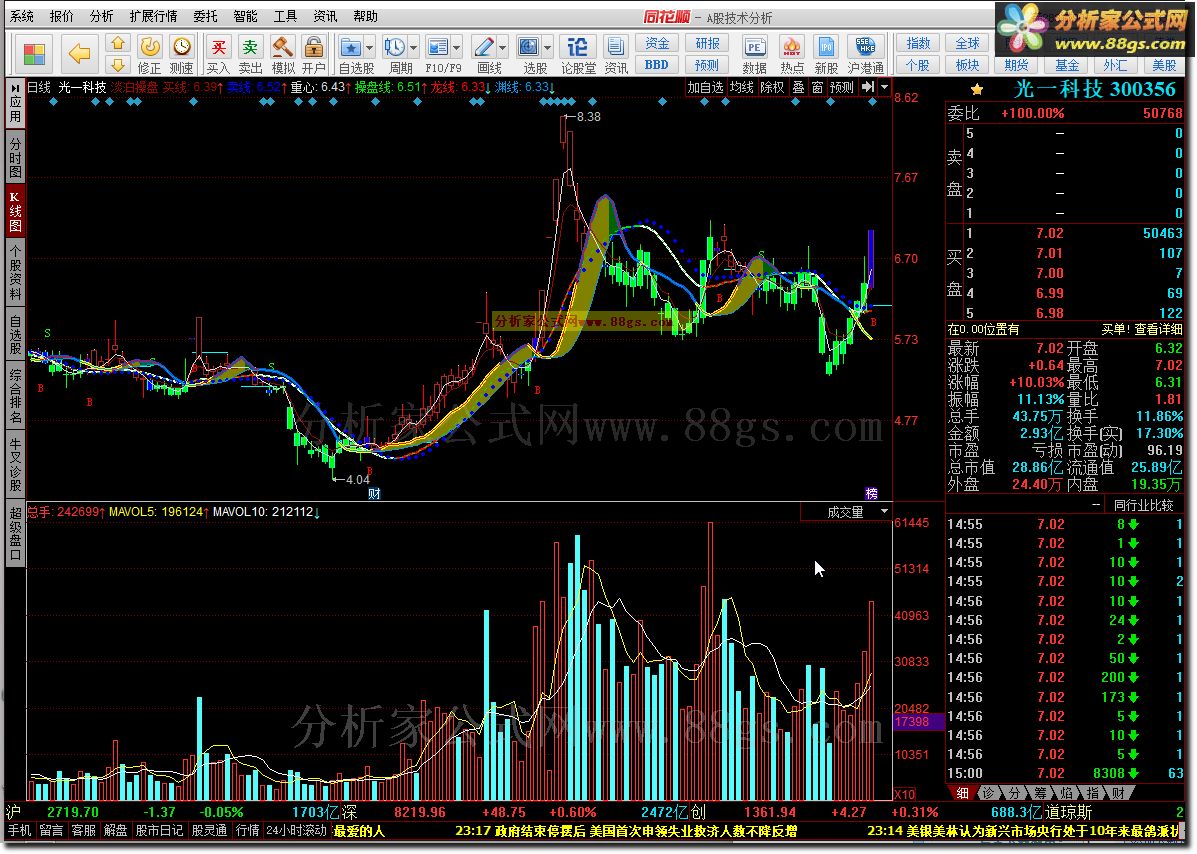The width and height of the screenshot is (1197, 854).
Task: Open the 分析 menu
Action: pos(102,16)
